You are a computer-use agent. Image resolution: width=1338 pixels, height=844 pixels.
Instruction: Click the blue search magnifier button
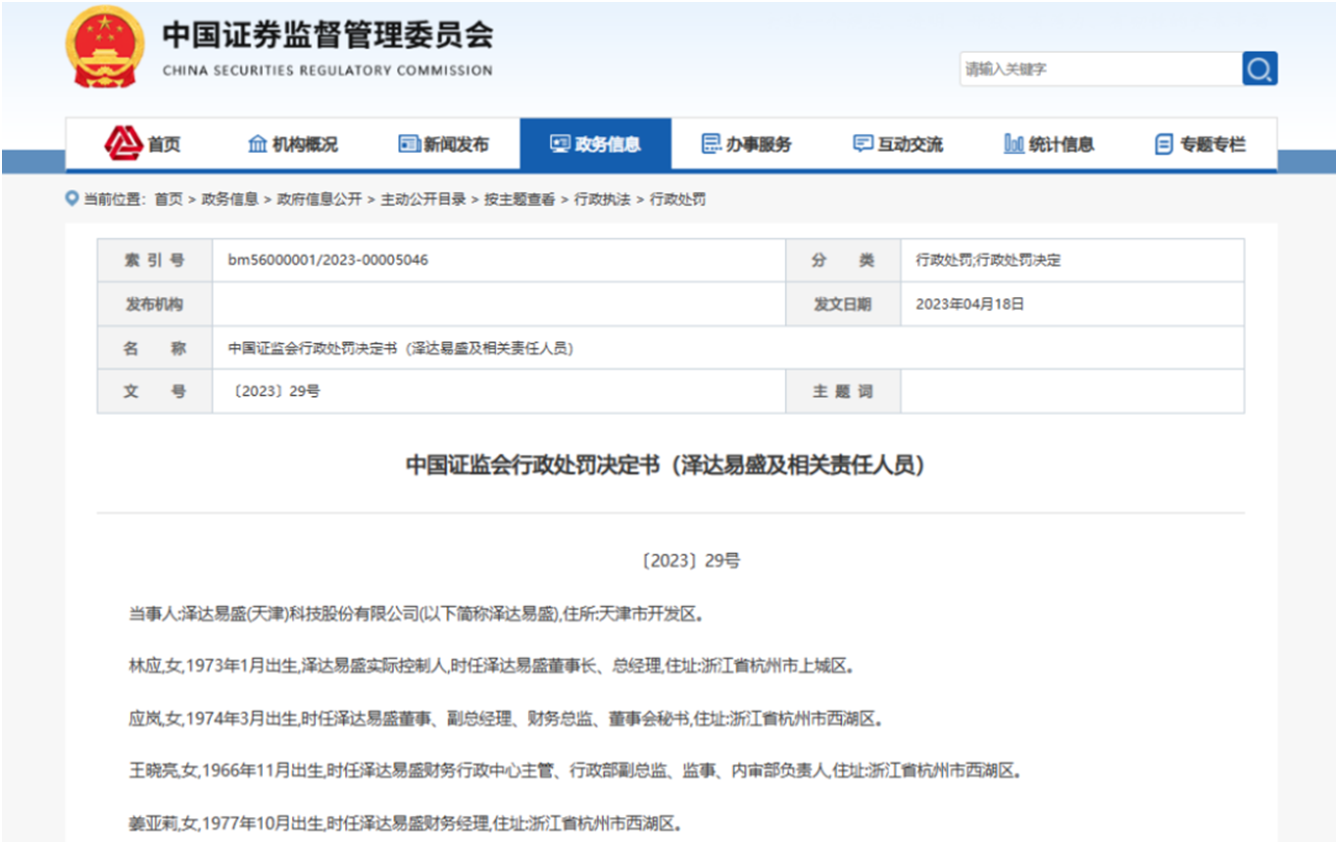tap(1260, 69)
